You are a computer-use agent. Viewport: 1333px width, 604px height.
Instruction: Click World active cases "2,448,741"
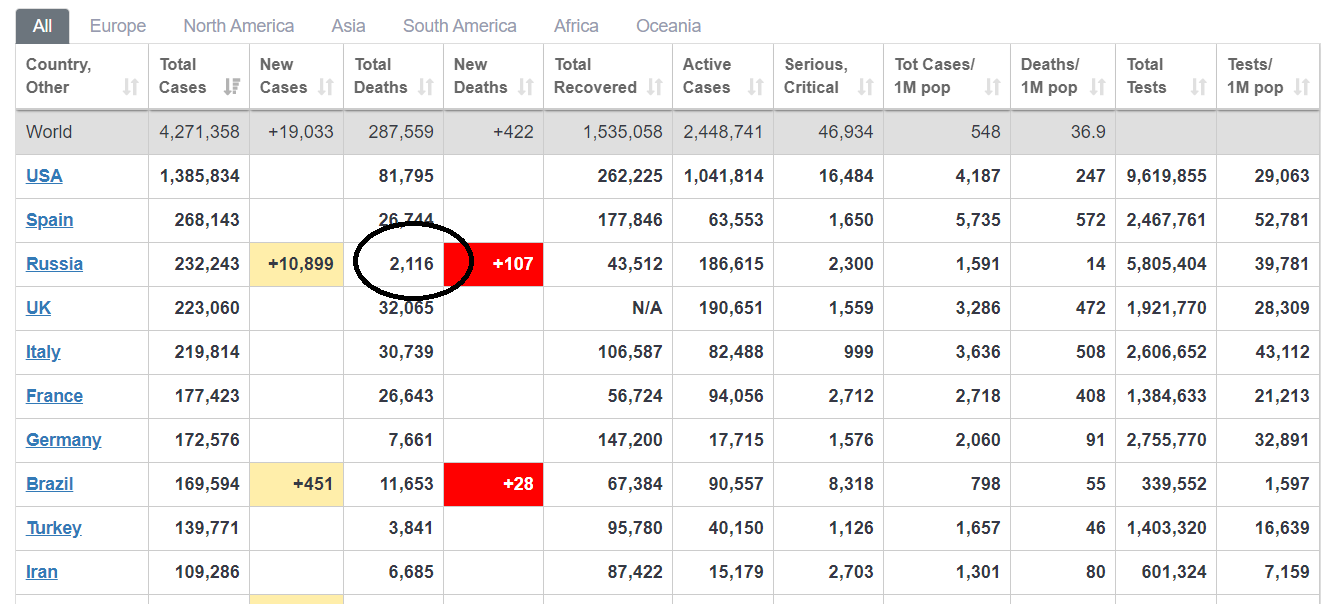pyautogui.click(x=723, y=132)
